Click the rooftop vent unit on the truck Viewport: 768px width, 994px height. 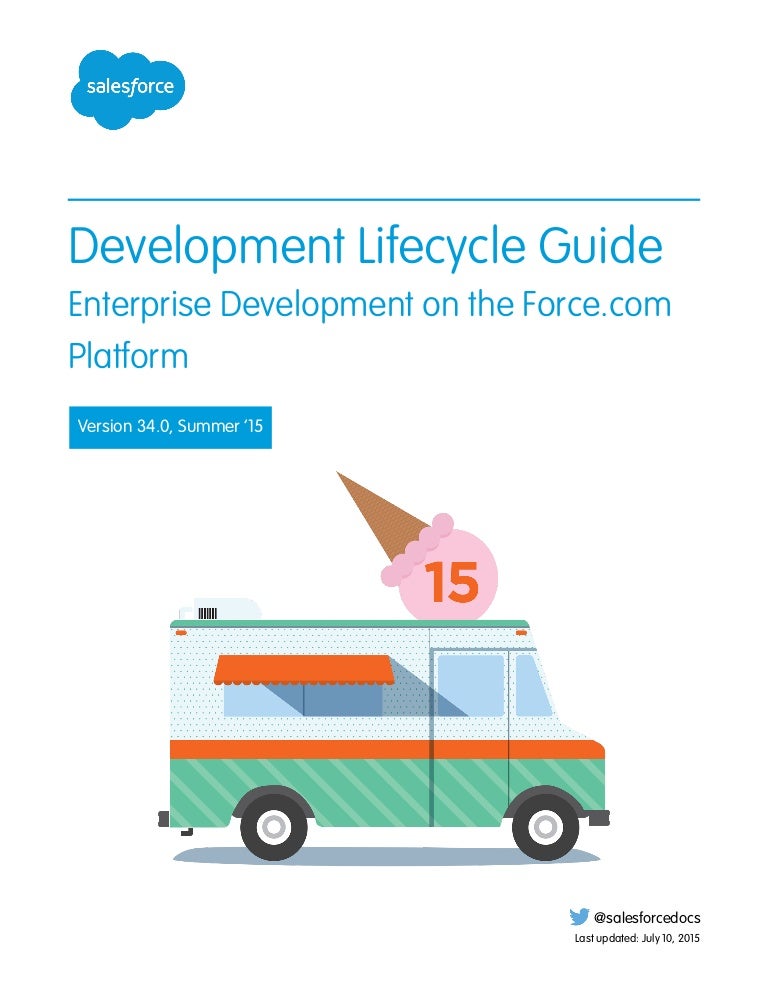tap(220, 609)
